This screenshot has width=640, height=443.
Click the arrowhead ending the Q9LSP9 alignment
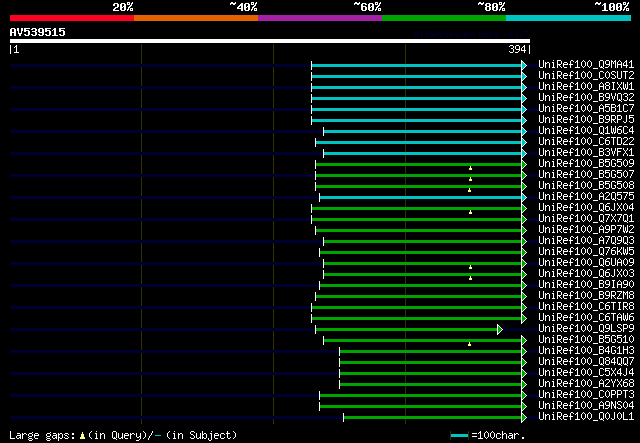[500, 329]
